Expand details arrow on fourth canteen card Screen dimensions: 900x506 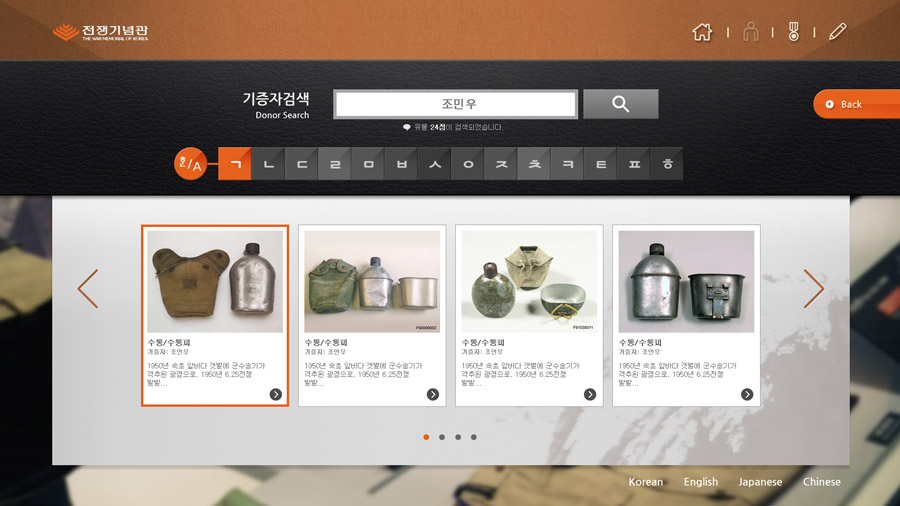(x=747, y=395)
